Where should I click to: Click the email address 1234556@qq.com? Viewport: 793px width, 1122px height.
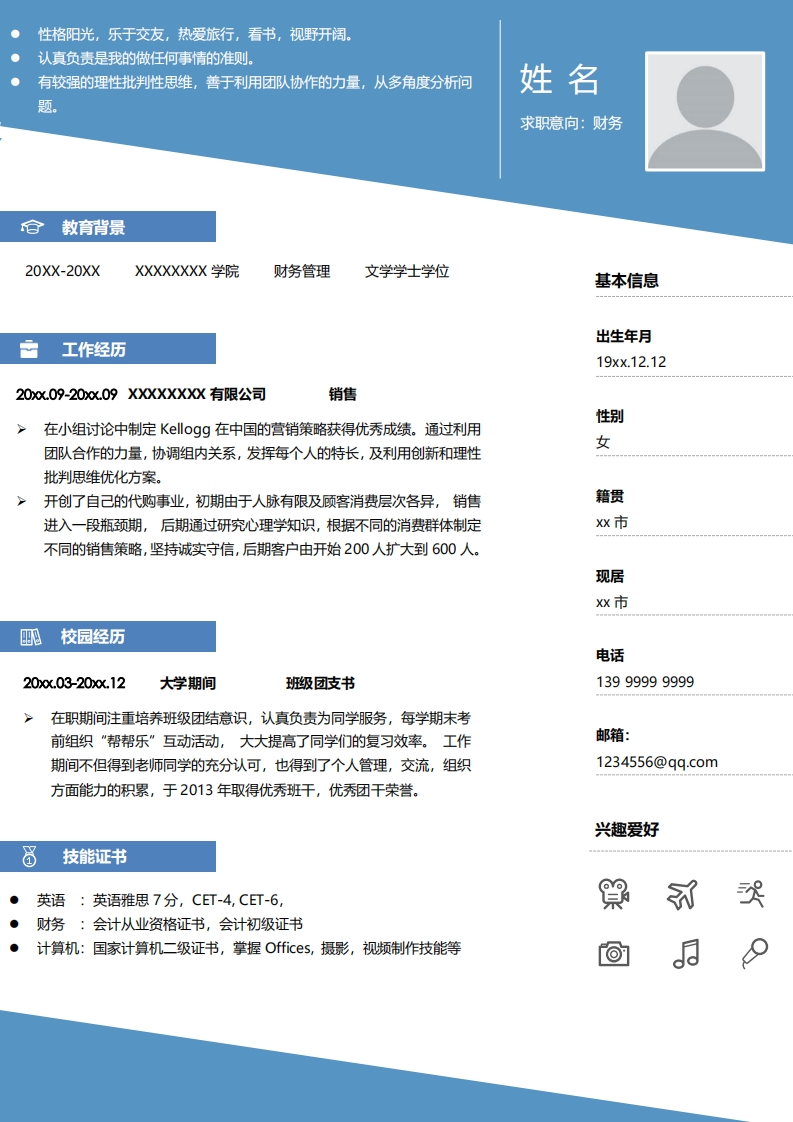pyautogui.click(x=657, y=762)
